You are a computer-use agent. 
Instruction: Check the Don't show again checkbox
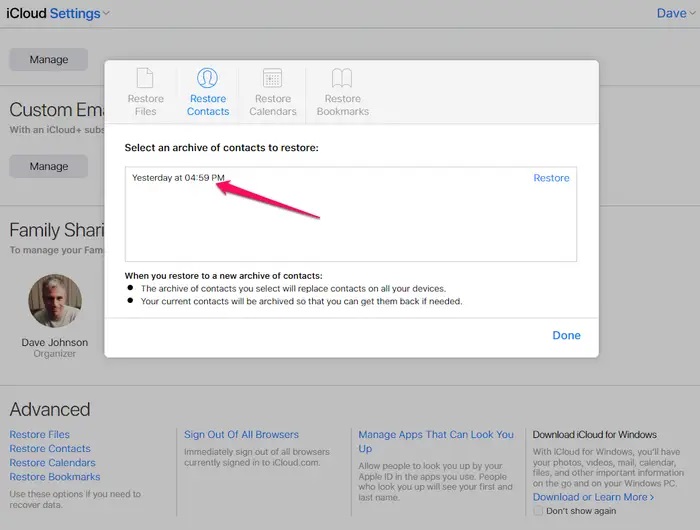pos(538,511)
